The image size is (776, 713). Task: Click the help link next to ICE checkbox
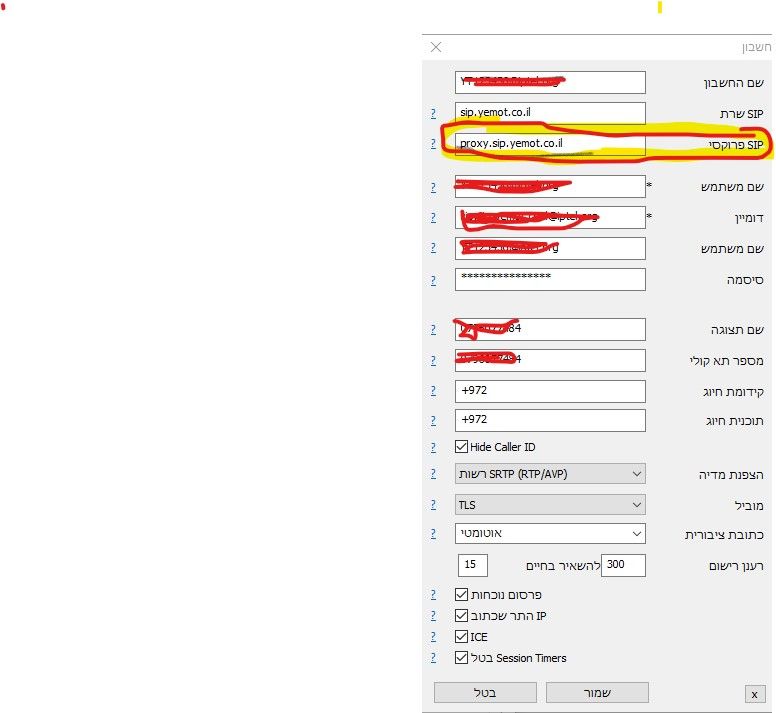pos(433,637)
